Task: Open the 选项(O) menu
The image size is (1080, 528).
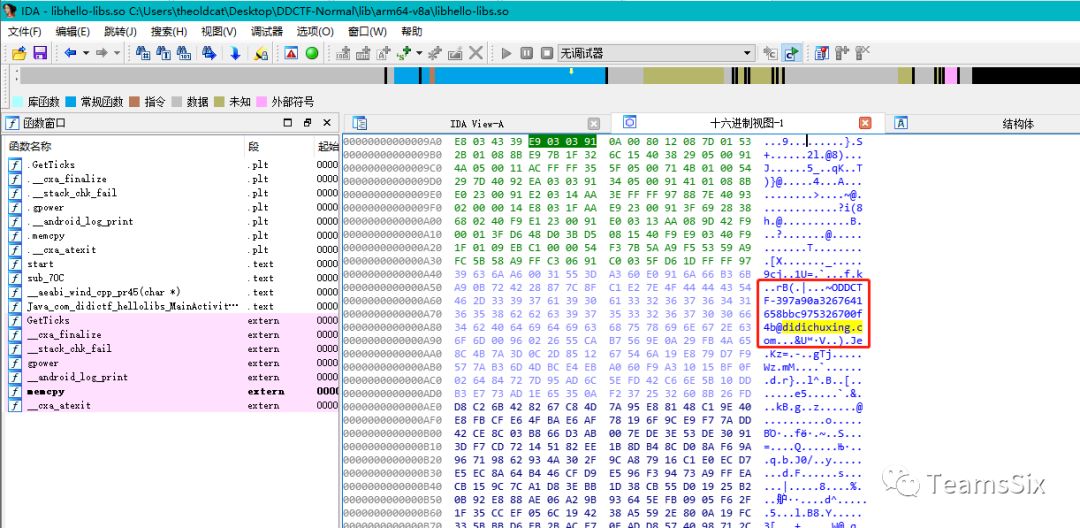Action: (x=315, y=32)
